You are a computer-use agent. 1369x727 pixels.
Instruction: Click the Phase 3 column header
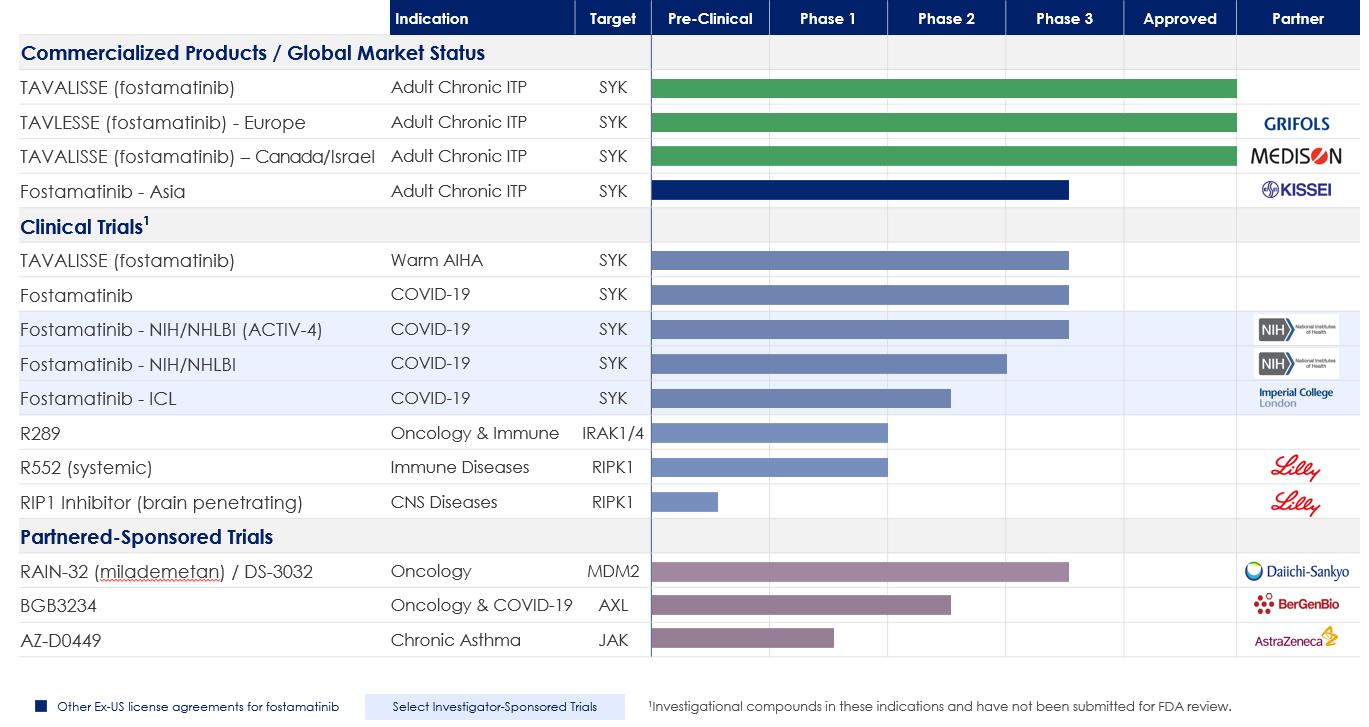pos(1064,18)
